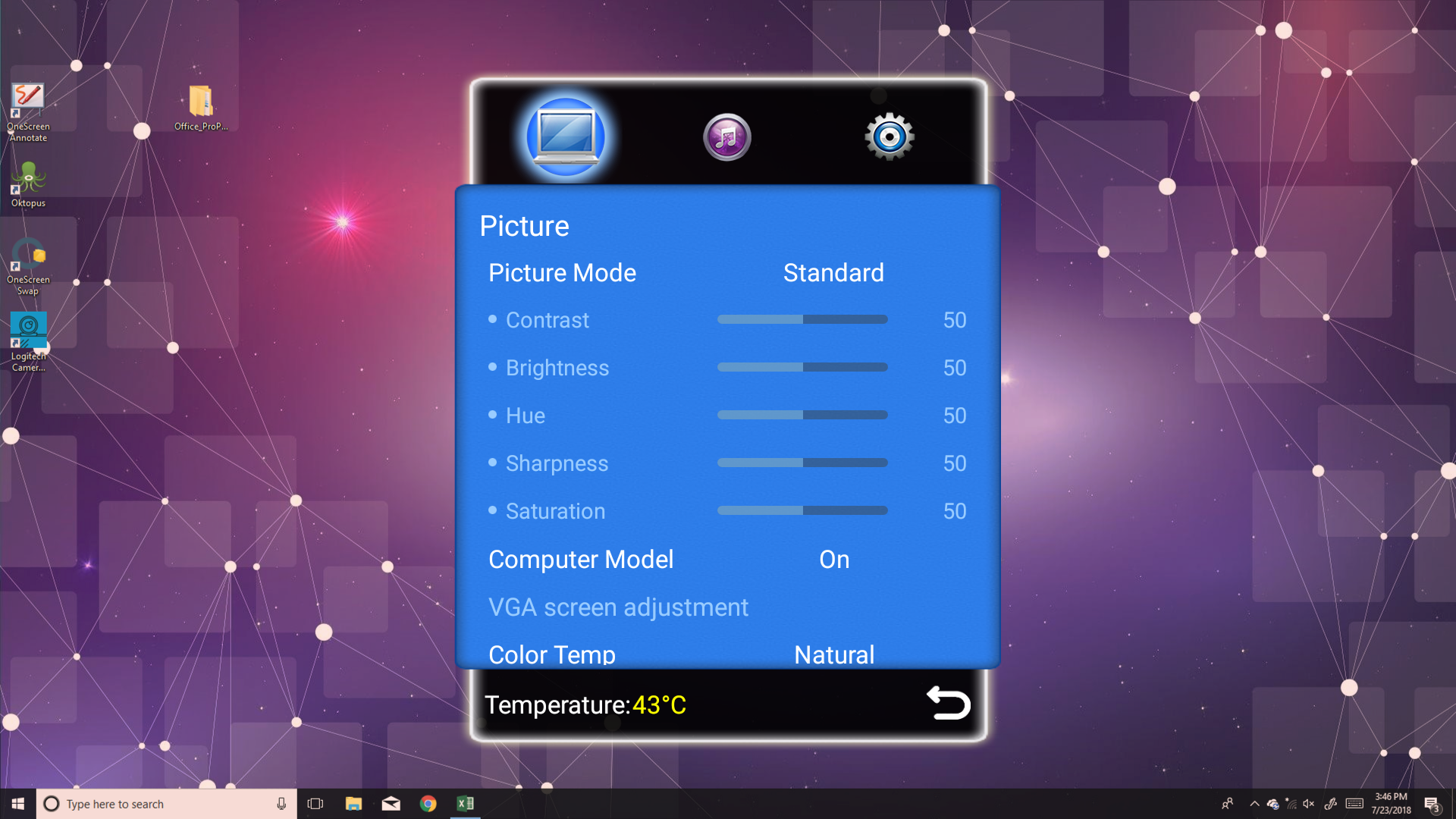Screen dimensions: 1456x819
Task: Adjust the Brightness slider bar
Action: click(802, 367)
